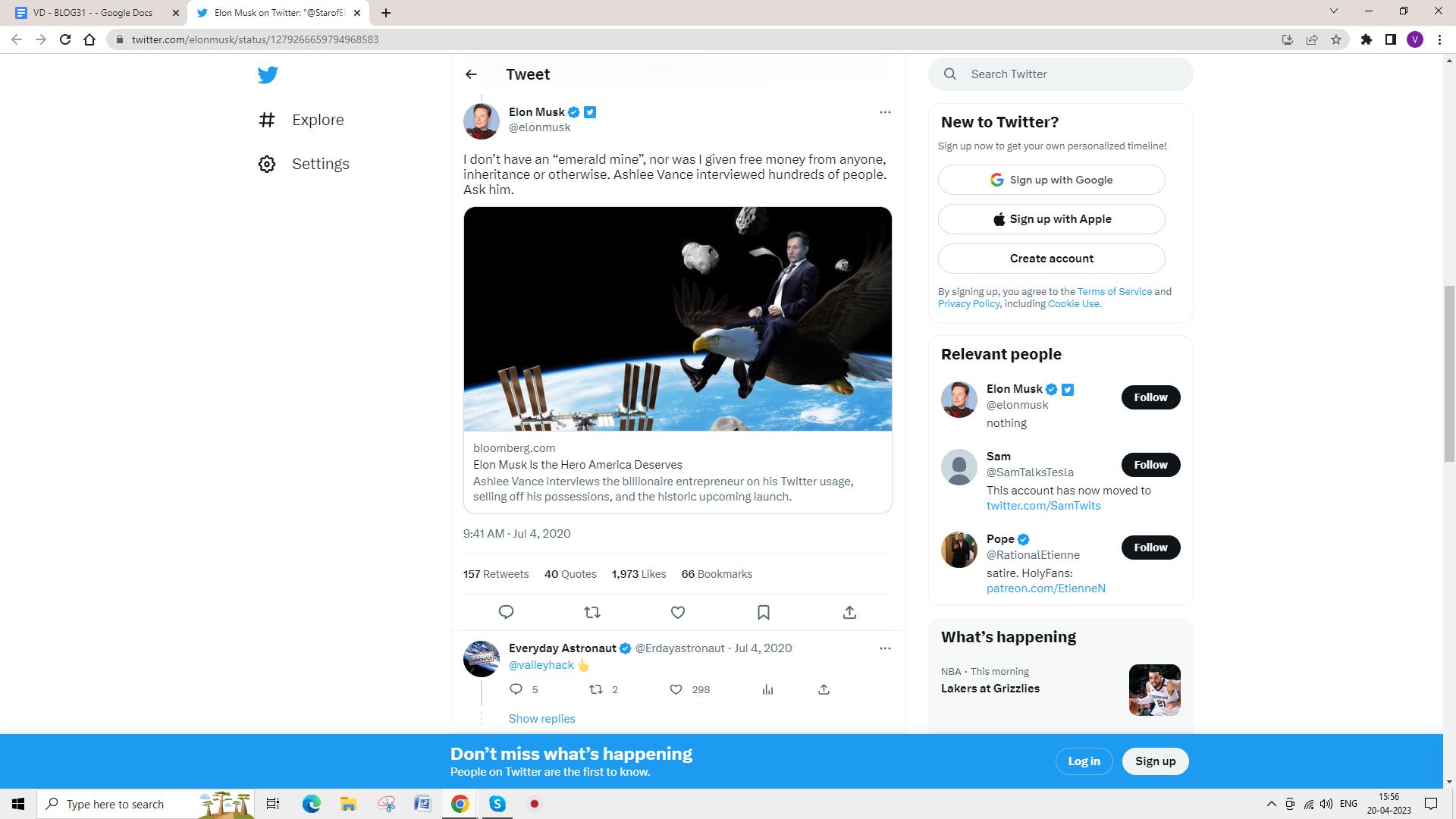The image size is (1456, 819).
Task: Open the Explore hashtag icon
Action: [267, 120]
